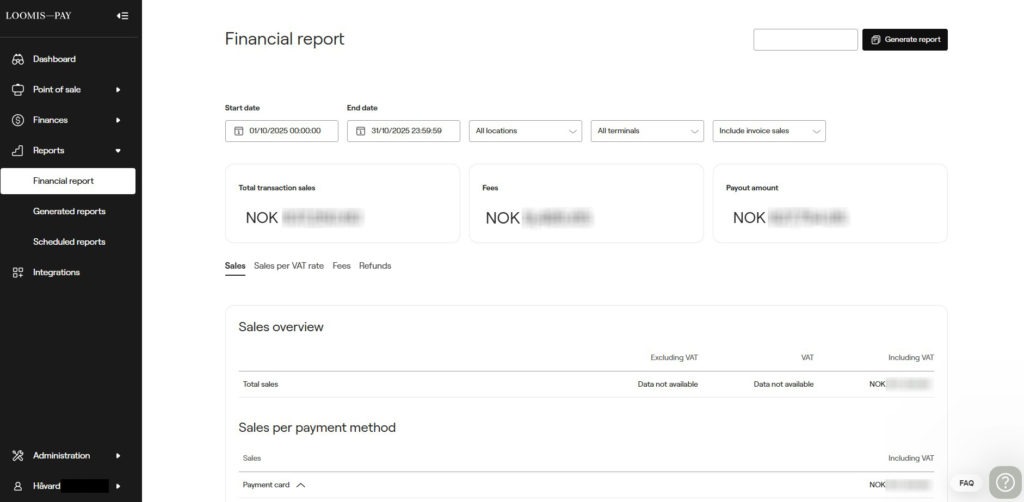Click the calendar icon in End date
Image resolution: width=1024 pixels, height=502 pixels.
(x=361, y=131)
